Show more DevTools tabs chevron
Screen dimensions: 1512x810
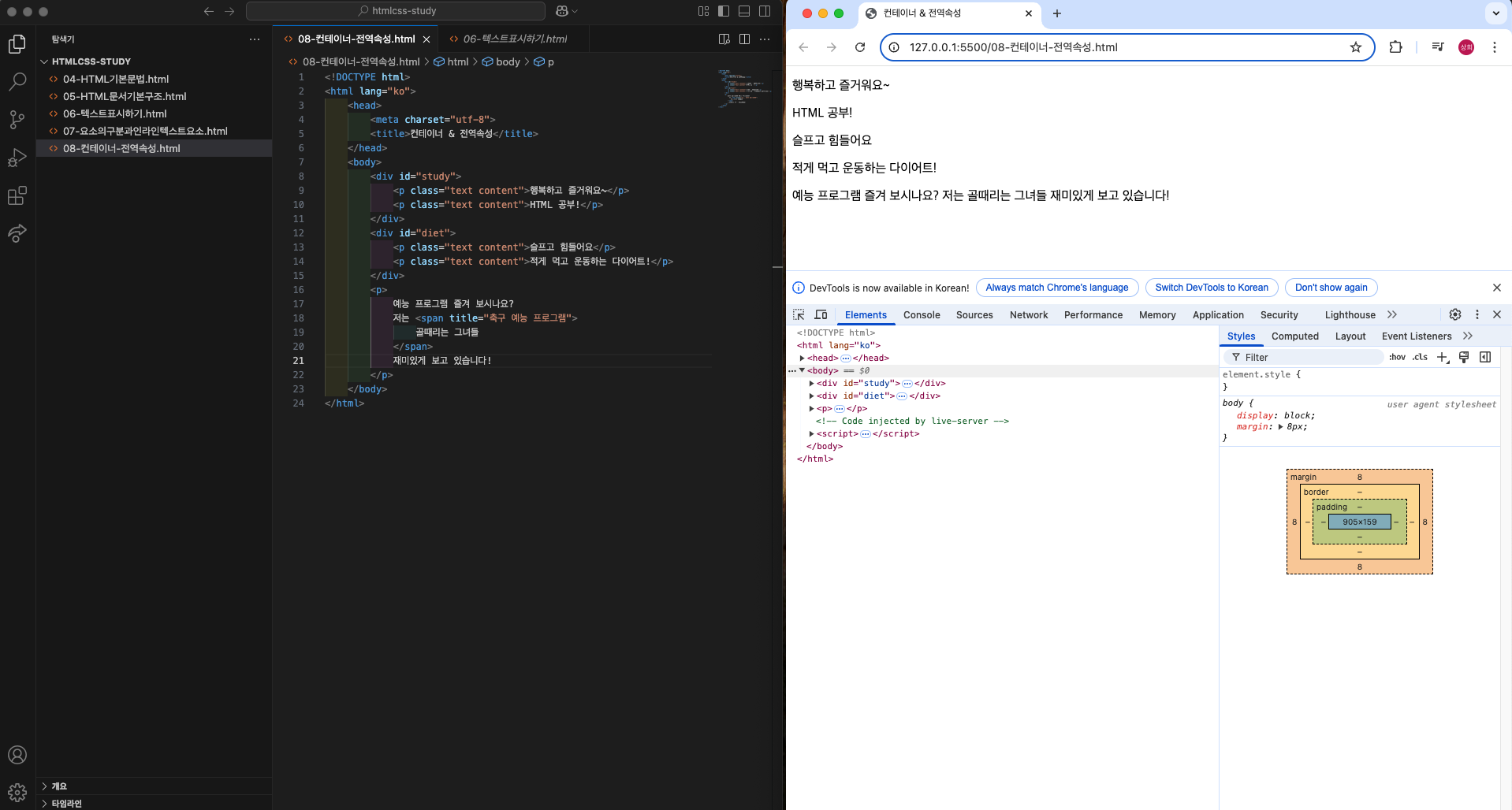point(1392,314)
